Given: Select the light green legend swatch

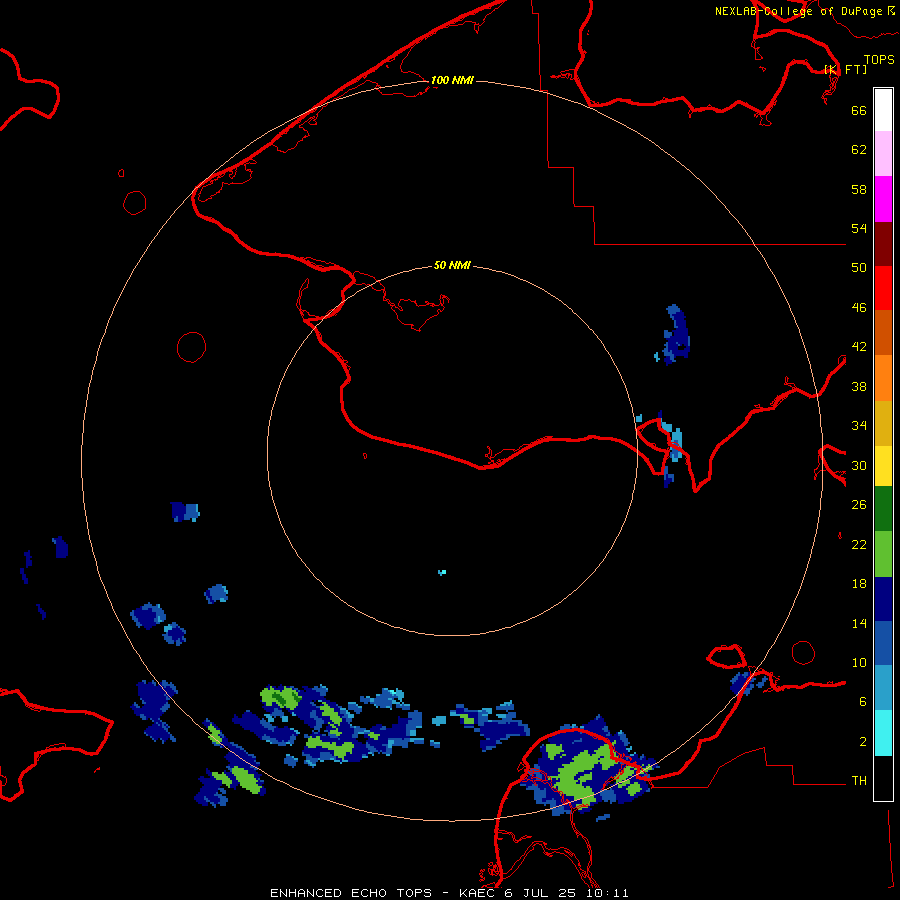Looking at the screenshot, I should pyautogui.click(x=883, y=554).
